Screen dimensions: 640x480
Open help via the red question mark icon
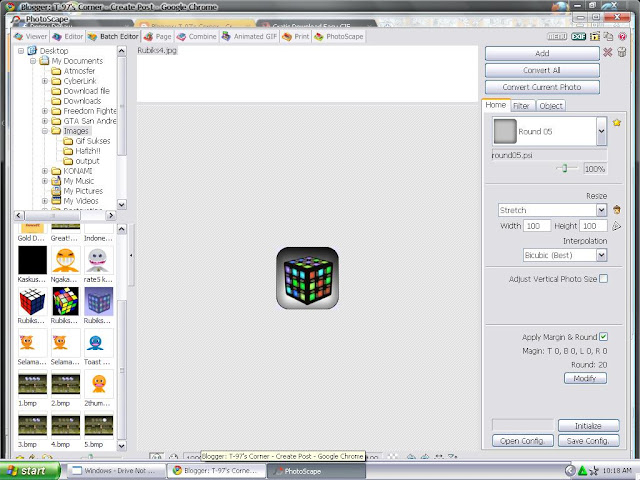(x=622, y=36)
